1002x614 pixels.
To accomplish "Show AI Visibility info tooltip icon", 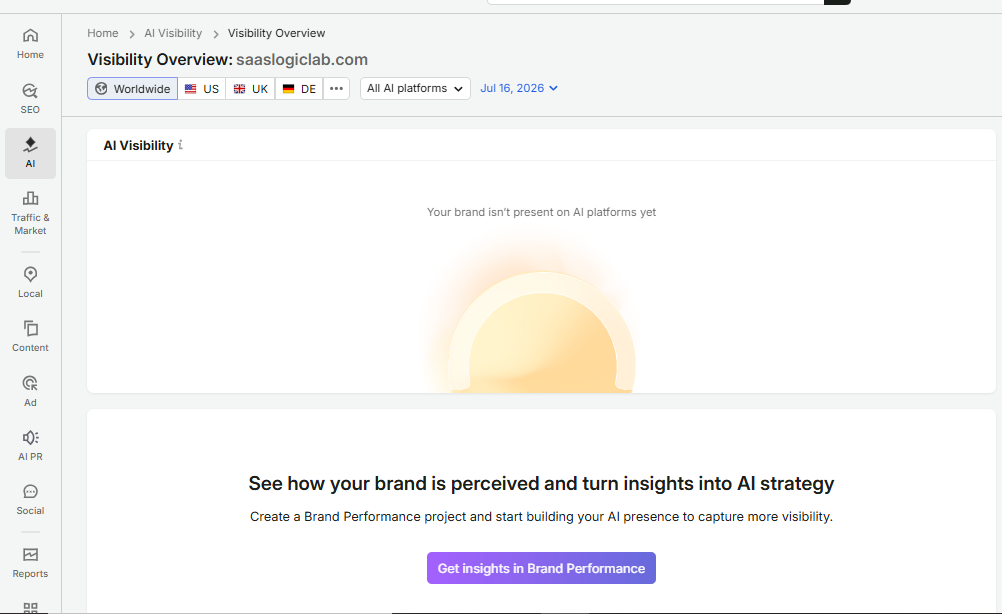I will 181,145.
